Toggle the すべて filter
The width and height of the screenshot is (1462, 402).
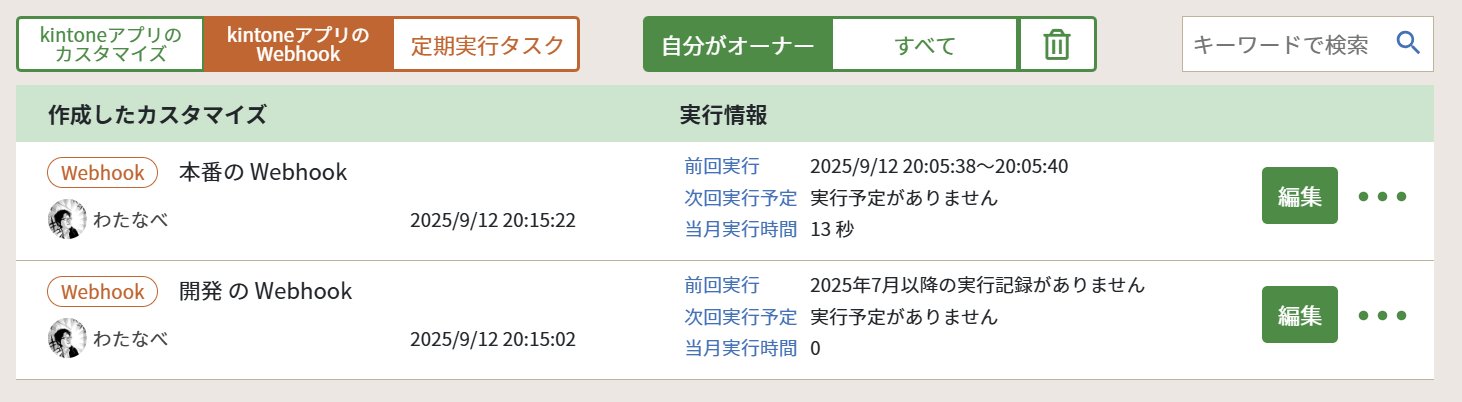925,44
